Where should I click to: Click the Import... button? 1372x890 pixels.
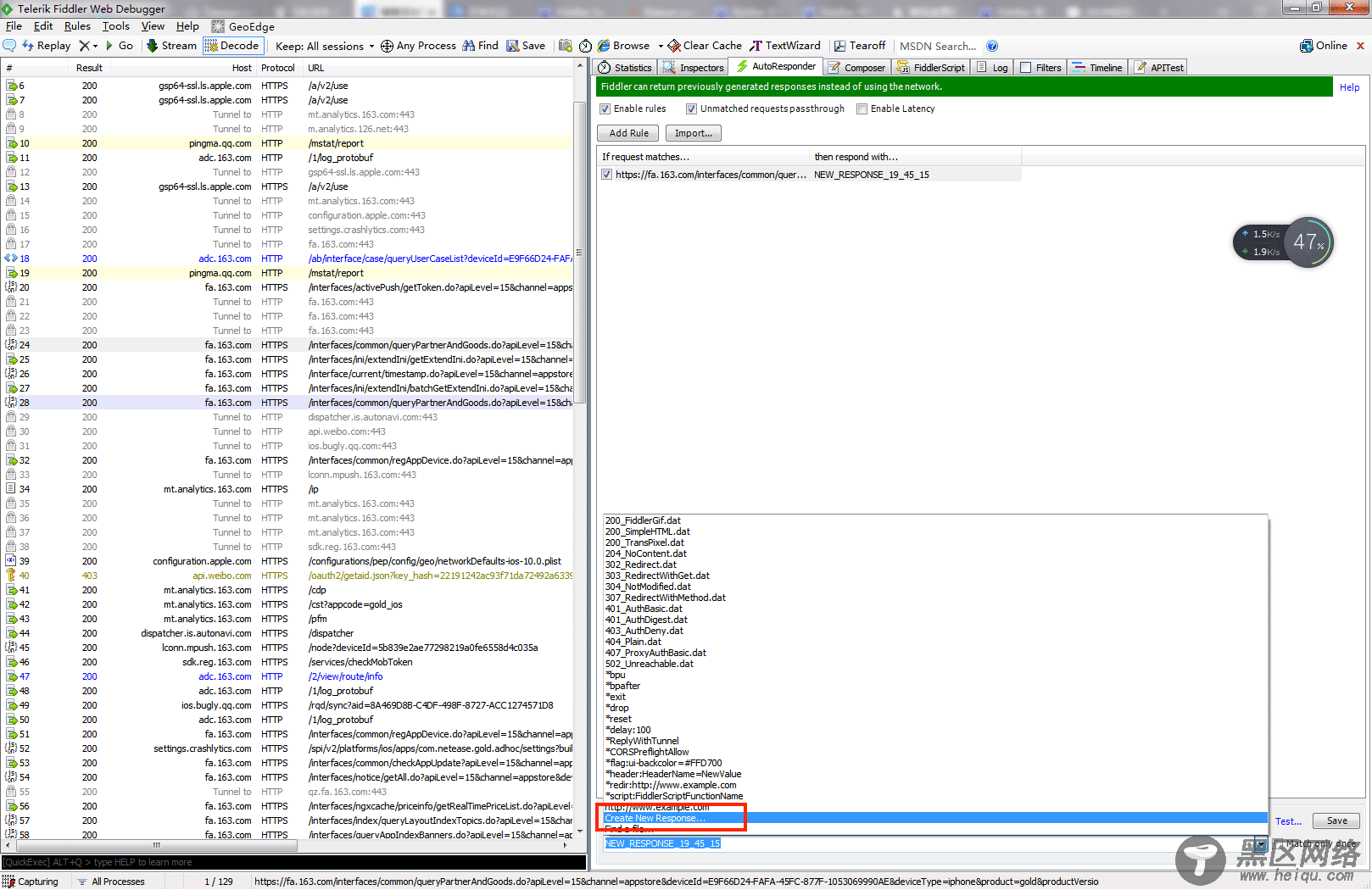pyautogui.click(x=694, y=133)
